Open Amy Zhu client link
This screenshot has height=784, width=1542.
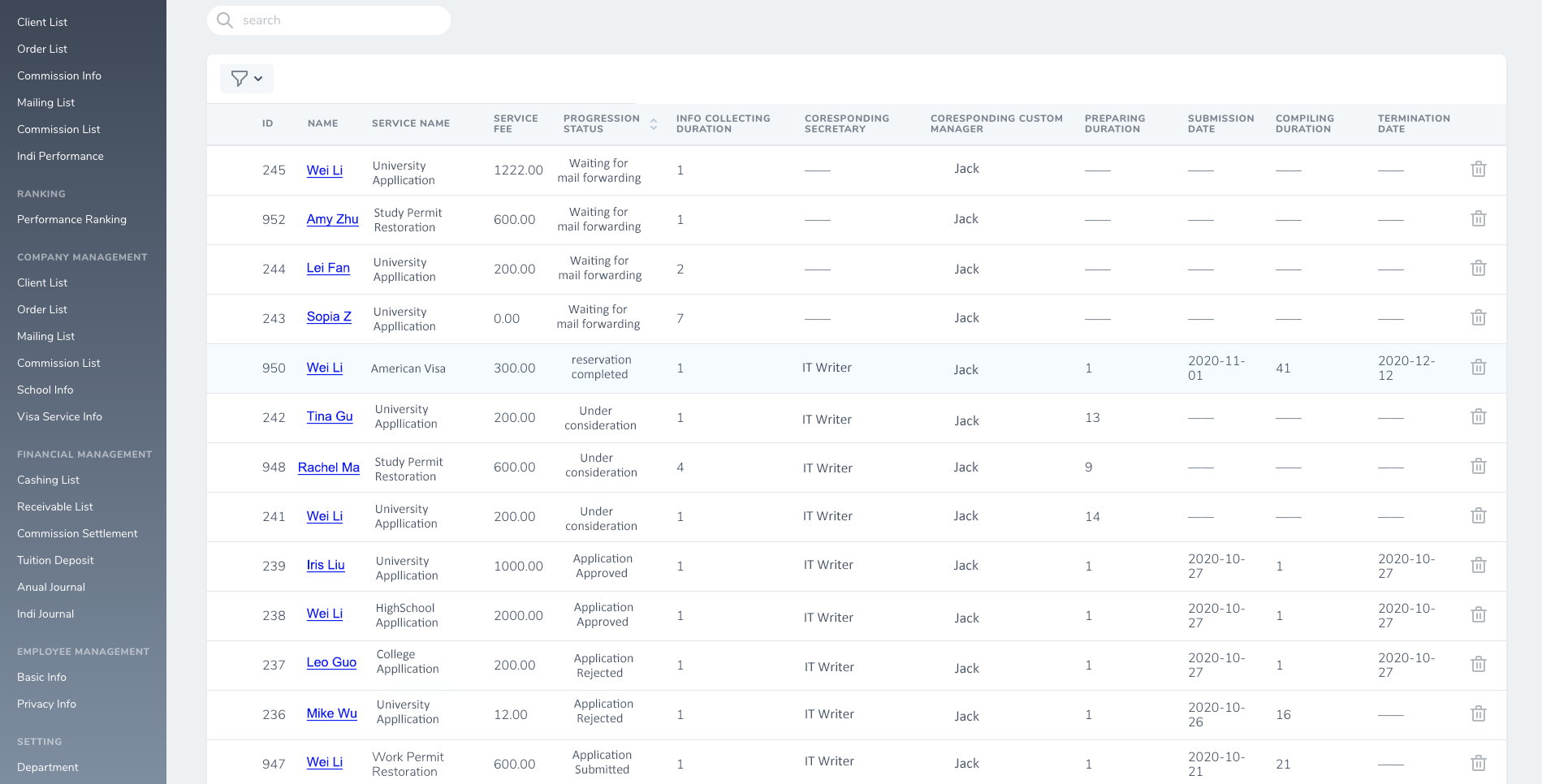tap(332, 219)
